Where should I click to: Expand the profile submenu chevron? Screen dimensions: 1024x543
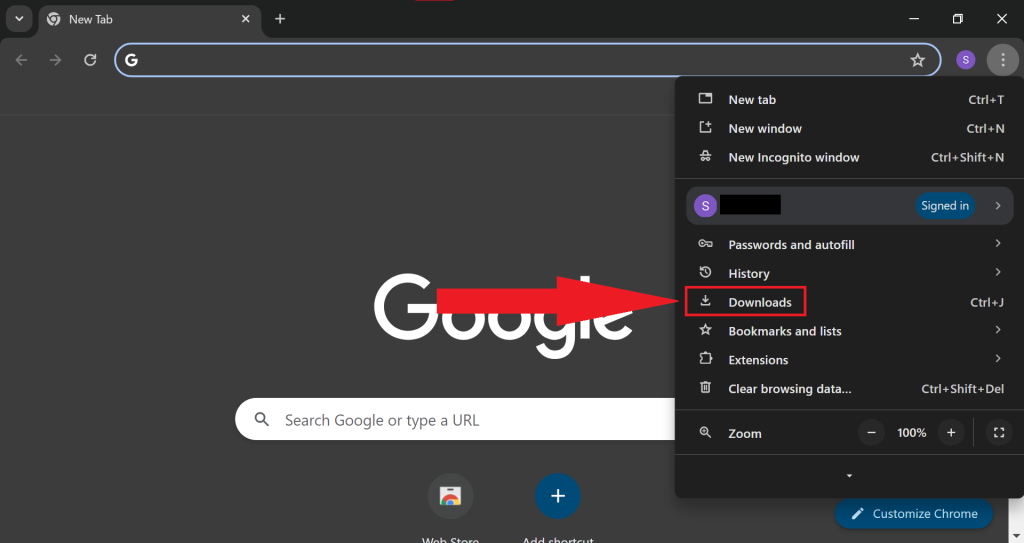click(998, 206)
